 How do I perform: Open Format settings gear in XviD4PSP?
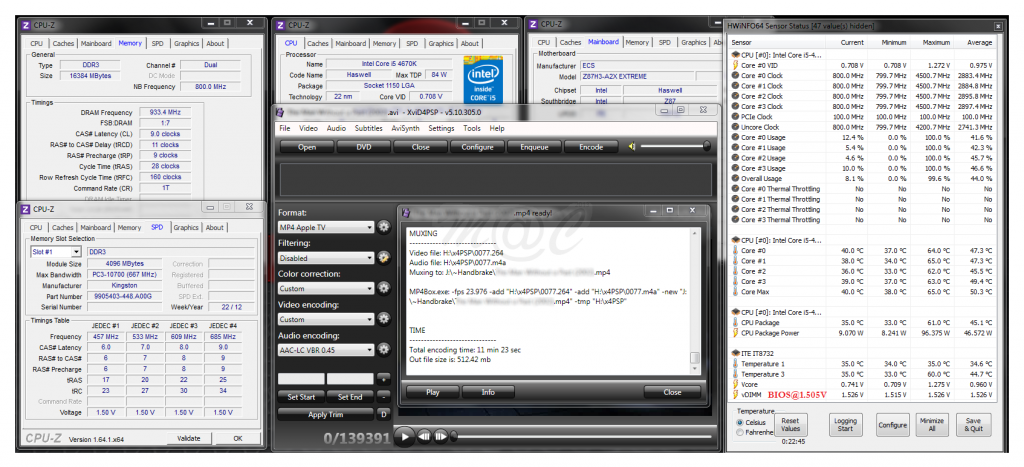pos(384,227)
